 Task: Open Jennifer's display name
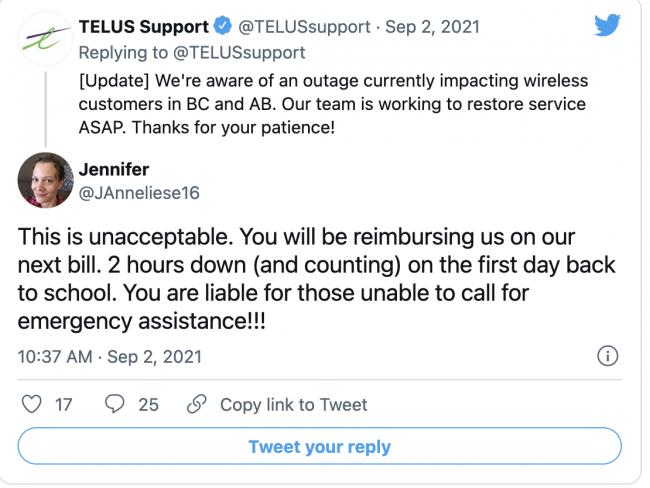pos(114,169)
